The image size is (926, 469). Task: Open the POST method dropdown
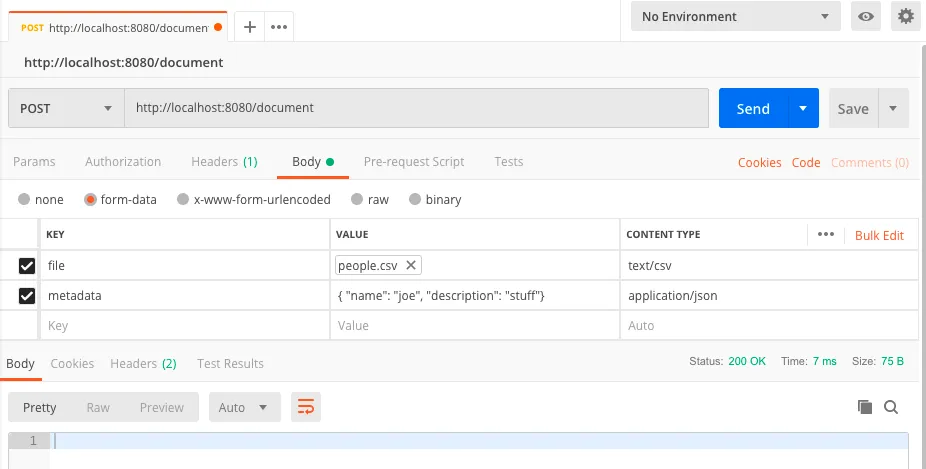pyautogui.click(x=66, y=108)
